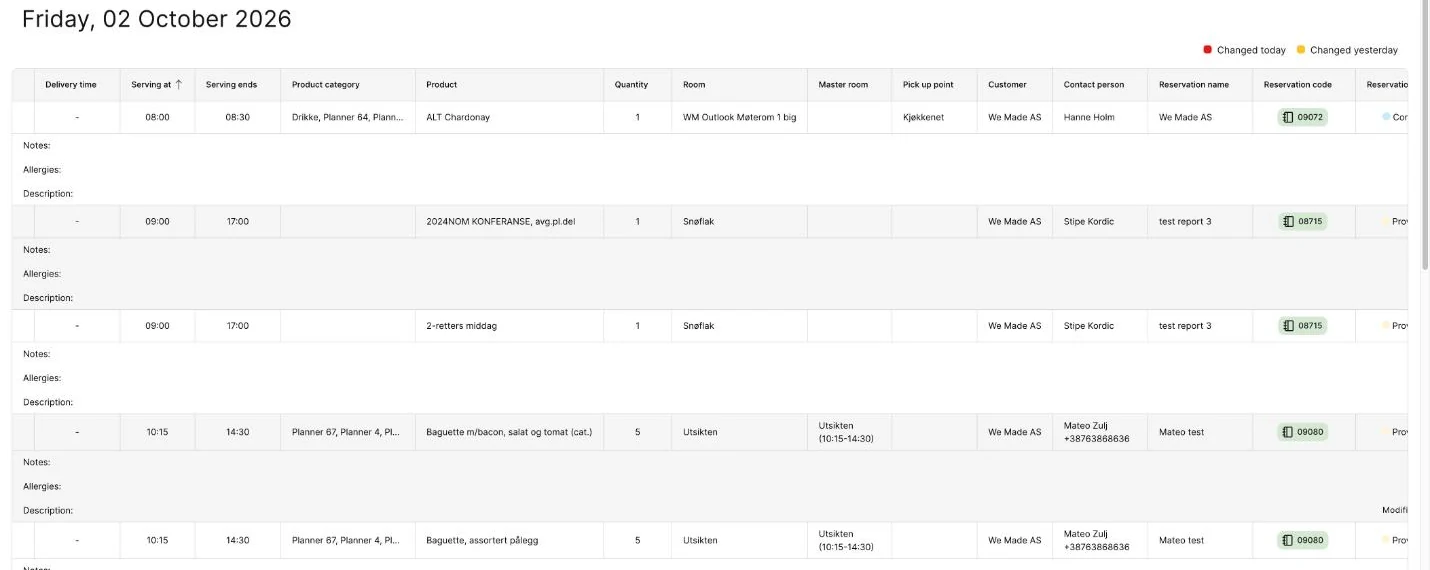Screen dimensions: 1430x570
Task: Open reservation code badge 09072
Action: click(1302, 117)
